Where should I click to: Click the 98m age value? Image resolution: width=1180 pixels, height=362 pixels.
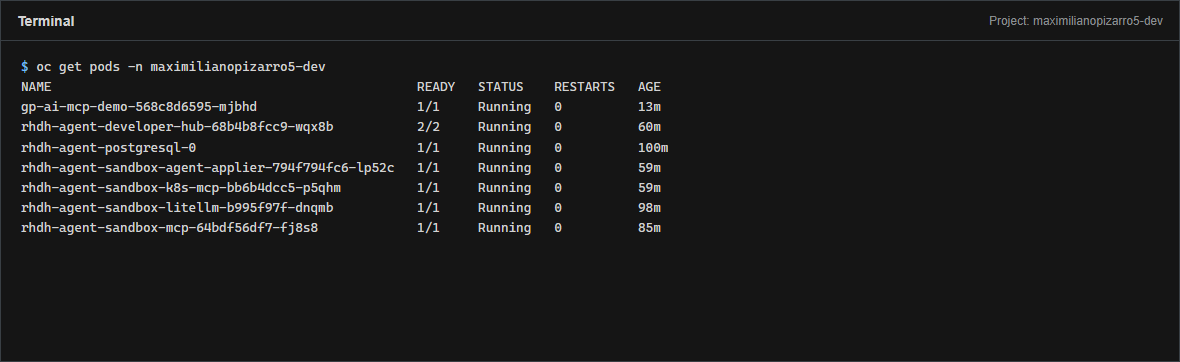pyautogui.click(x=649, y=207)
